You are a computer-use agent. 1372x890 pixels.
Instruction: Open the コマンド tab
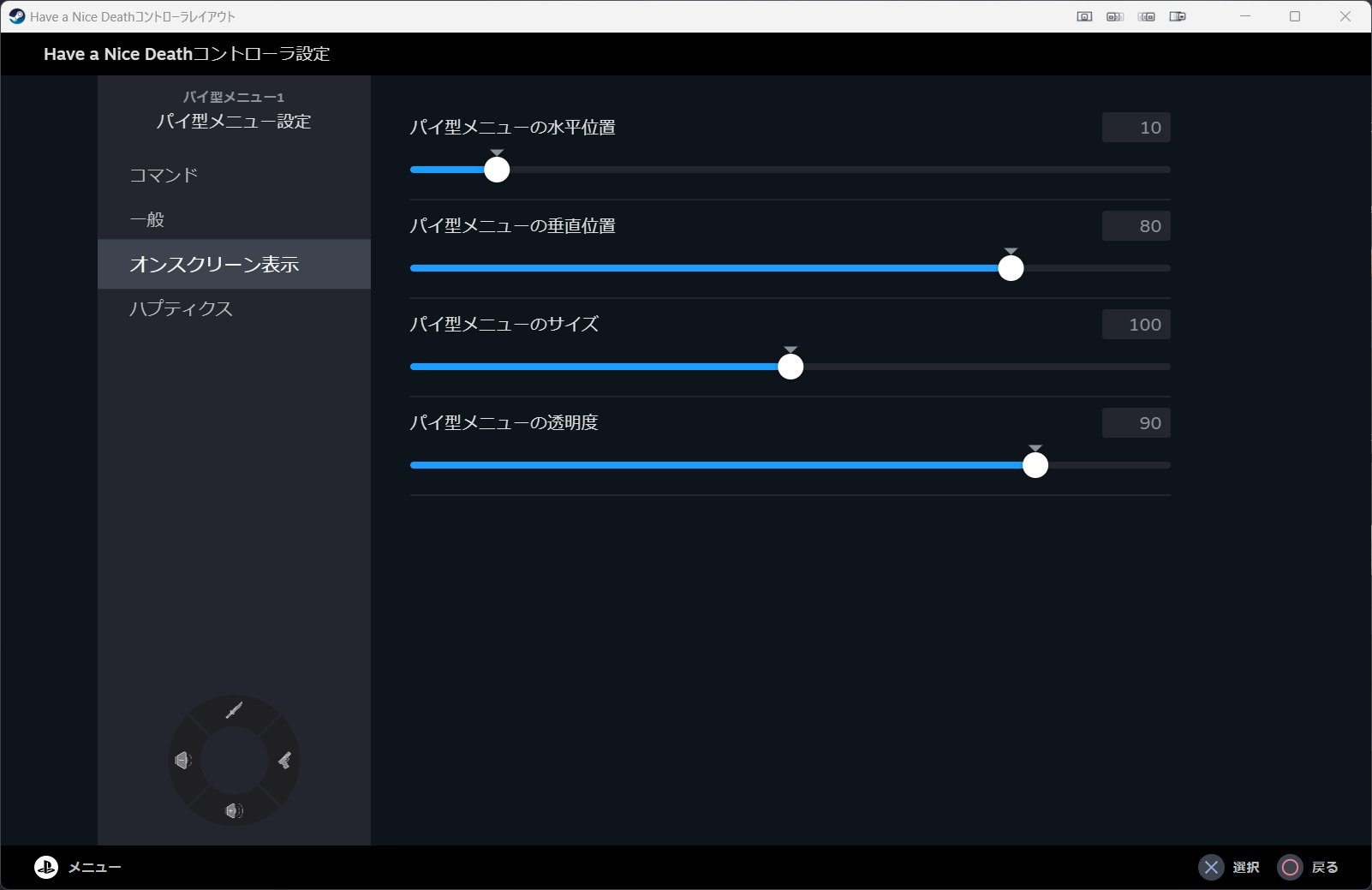pos(234,175)
